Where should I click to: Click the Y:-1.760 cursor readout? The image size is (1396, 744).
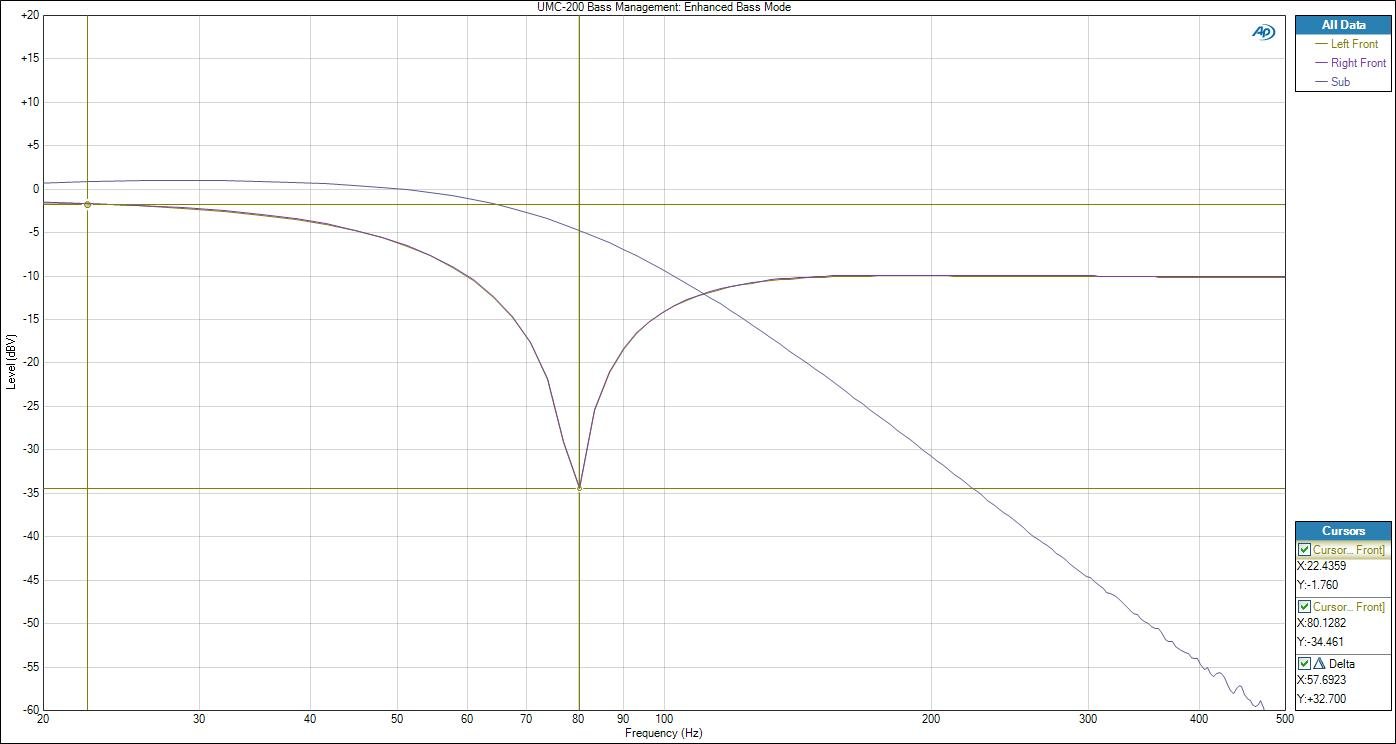tap(1317, 585)
